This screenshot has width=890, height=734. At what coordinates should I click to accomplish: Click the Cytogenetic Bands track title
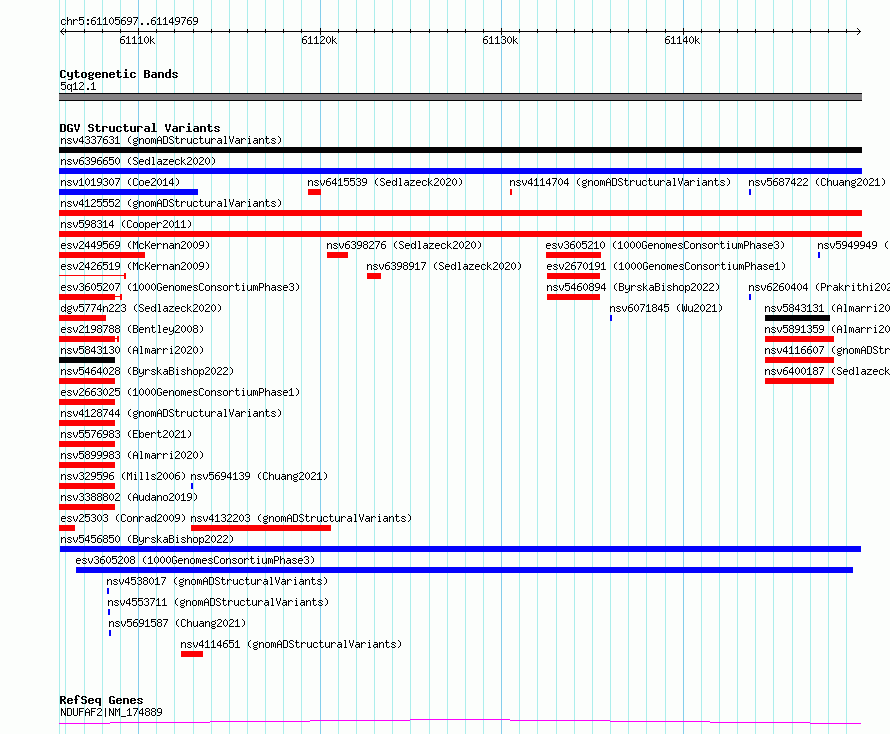point(119,74)
